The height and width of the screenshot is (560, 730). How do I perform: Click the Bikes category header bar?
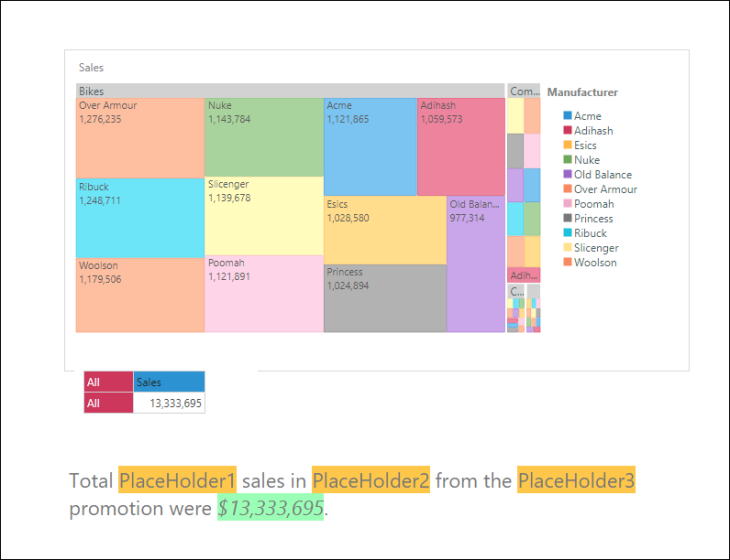pyautogui.click(x=289, y=91)
